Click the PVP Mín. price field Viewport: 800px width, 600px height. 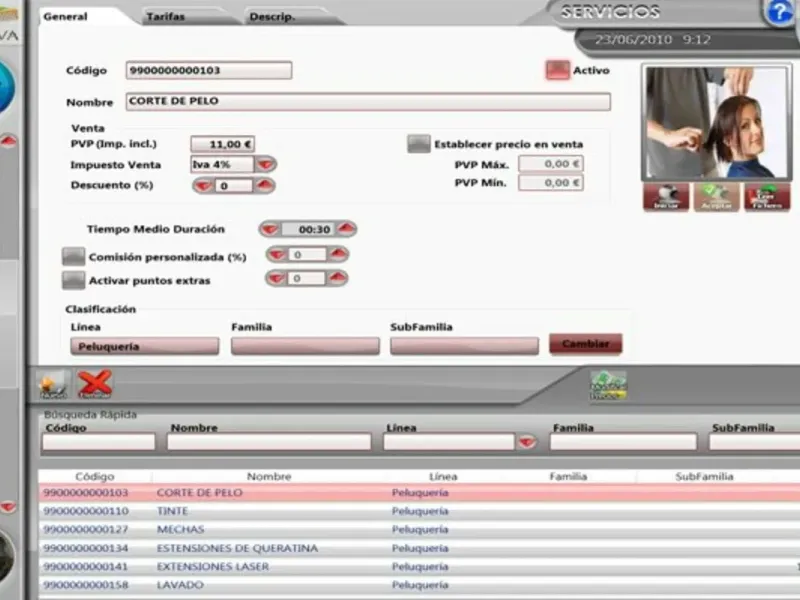pyautogui.click(x=551, y=183)
